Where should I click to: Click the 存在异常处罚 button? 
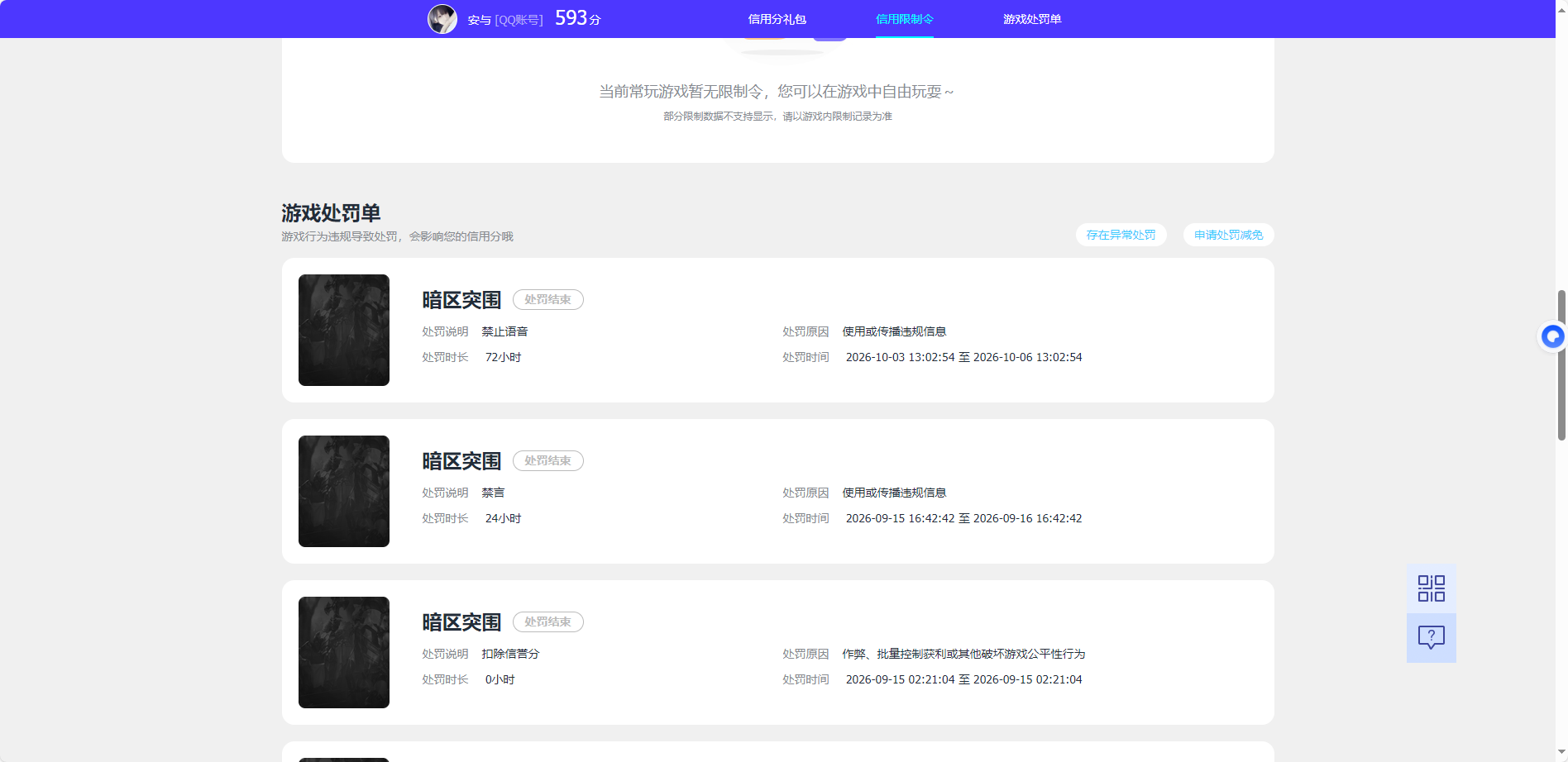[x=1121, y=235]
